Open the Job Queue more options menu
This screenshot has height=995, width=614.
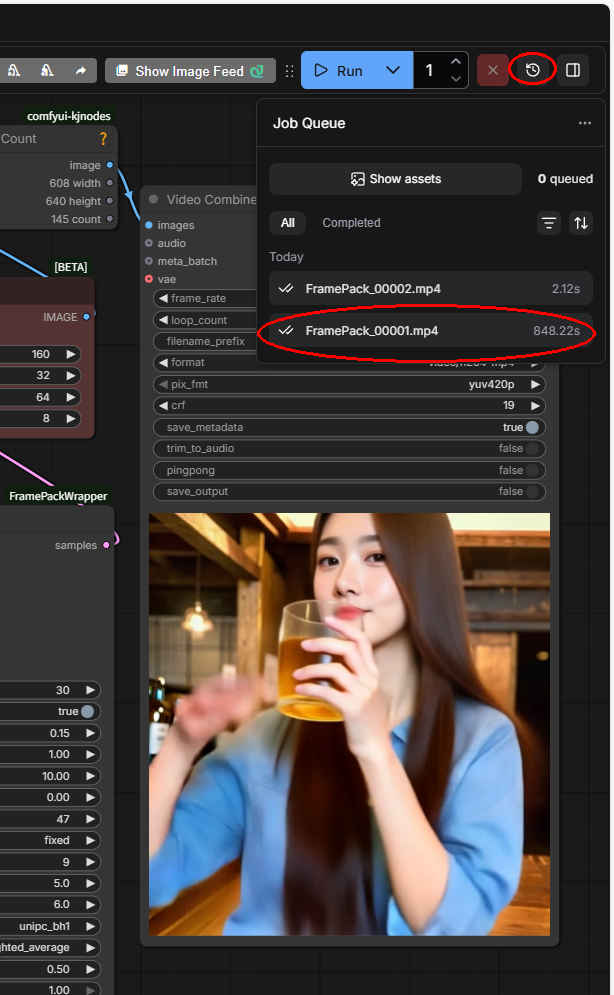click(x=584, y=123)
